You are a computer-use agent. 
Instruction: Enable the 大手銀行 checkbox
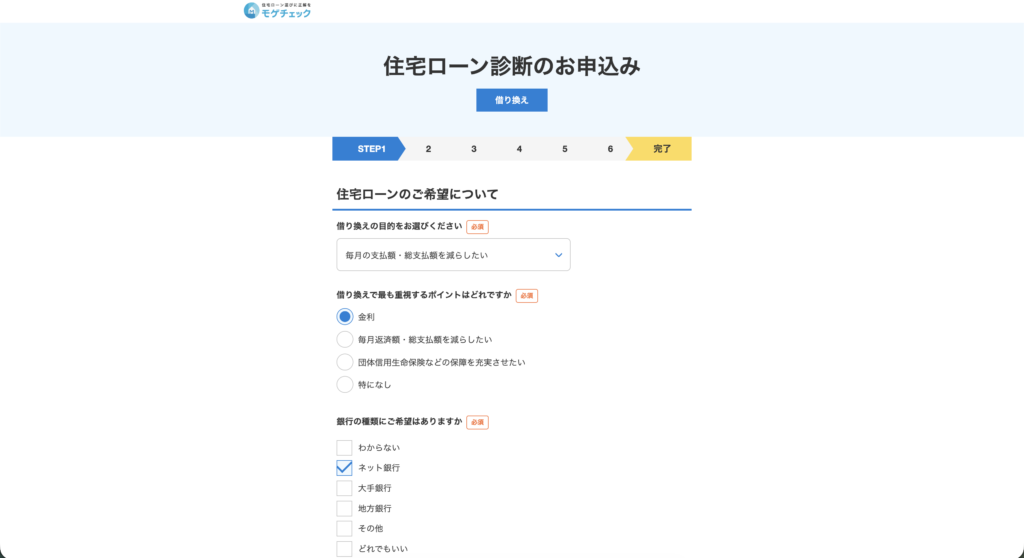[345, 488]
